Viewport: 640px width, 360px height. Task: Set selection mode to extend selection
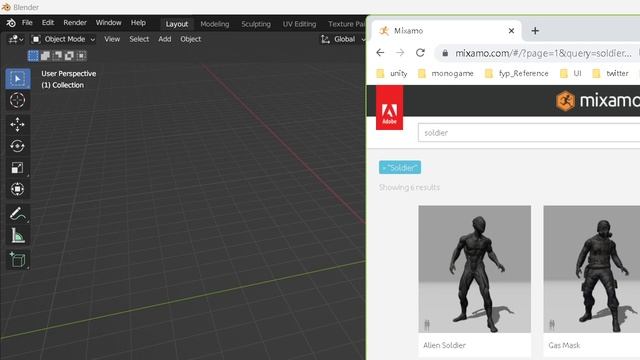click(x=45, y=56)
